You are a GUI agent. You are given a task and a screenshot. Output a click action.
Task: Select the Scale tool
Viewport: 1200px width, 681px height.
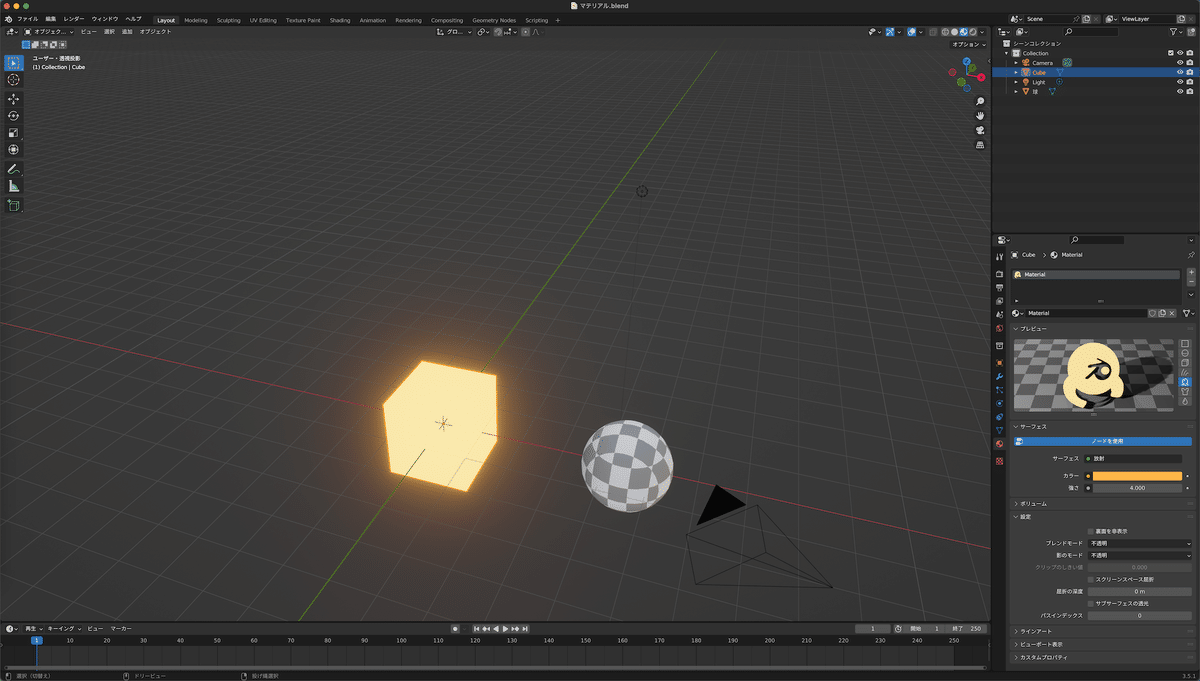point(14,133)
